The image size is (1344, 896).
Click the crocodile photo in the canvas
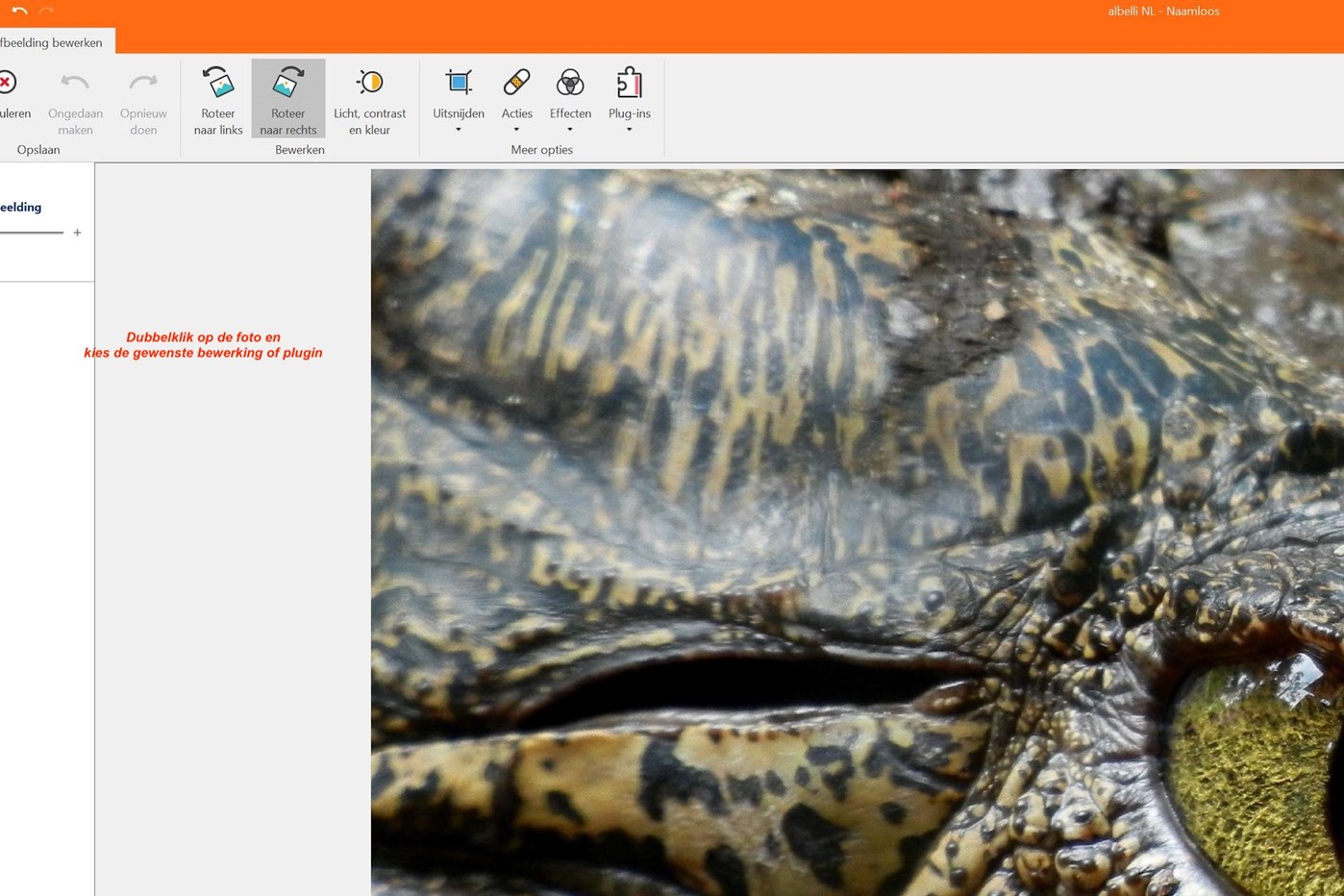pos(856,532)
